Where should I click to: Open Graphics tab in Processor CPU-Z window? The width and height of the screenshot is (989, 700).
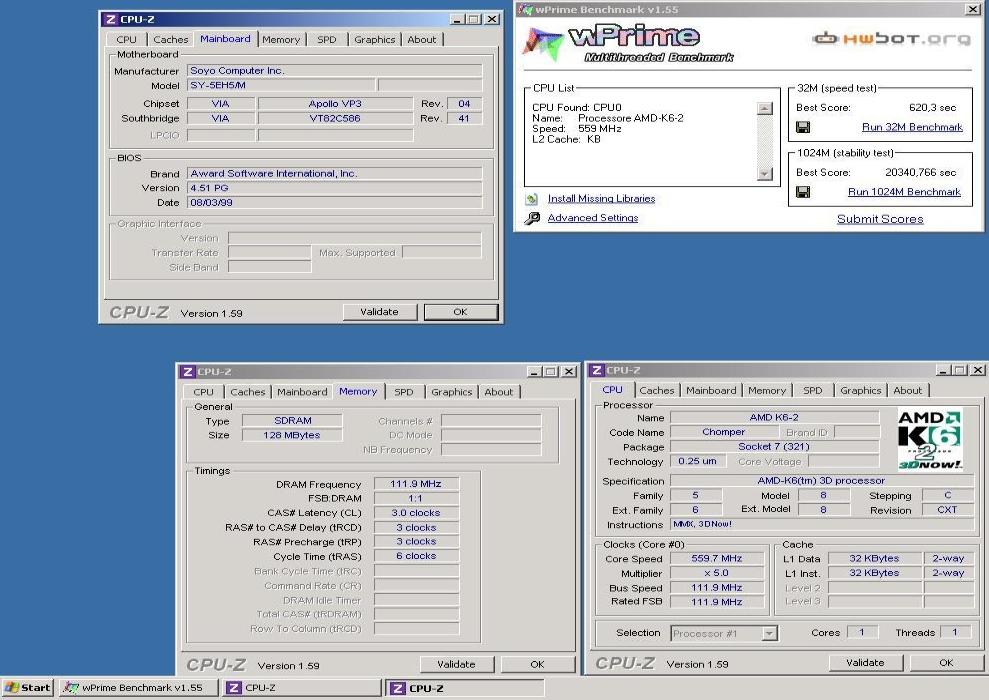coord(860,391)
